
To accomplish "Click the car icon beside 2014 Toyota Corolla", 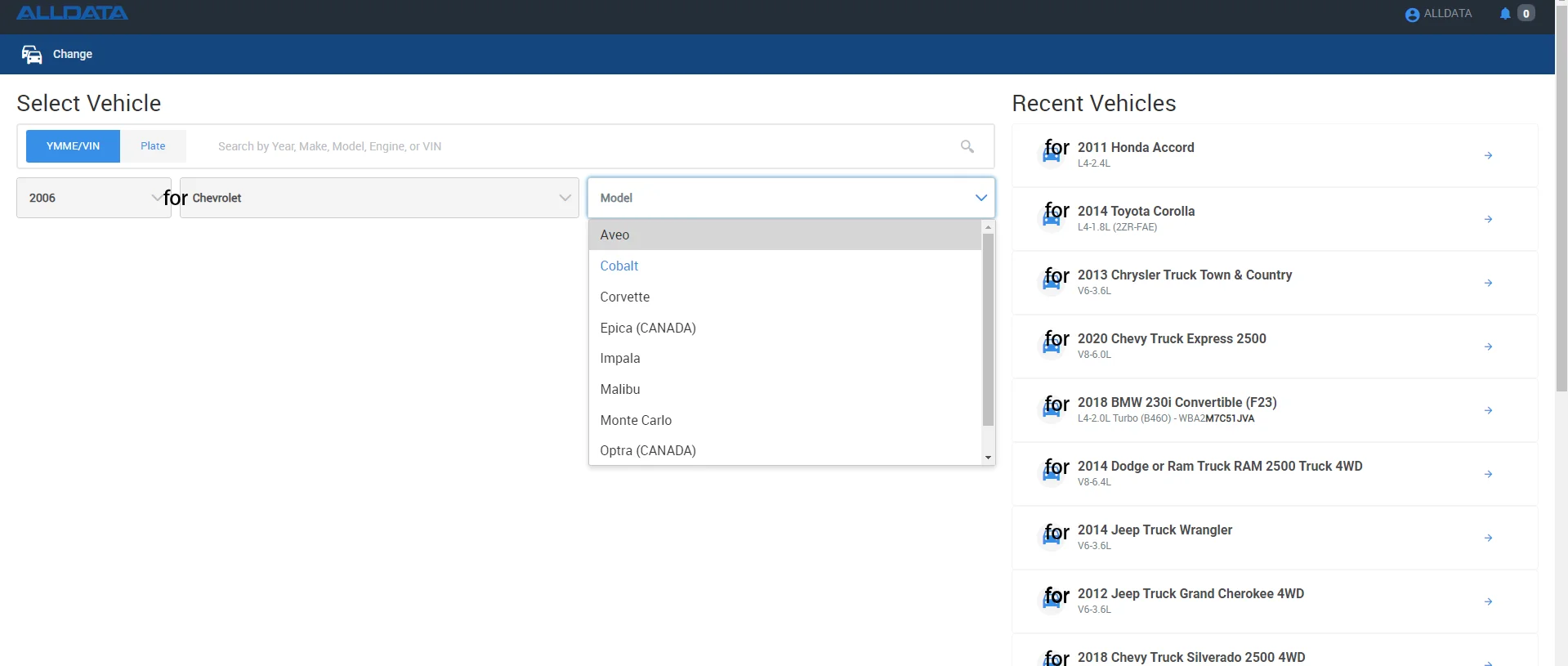I will (1052, 219).
